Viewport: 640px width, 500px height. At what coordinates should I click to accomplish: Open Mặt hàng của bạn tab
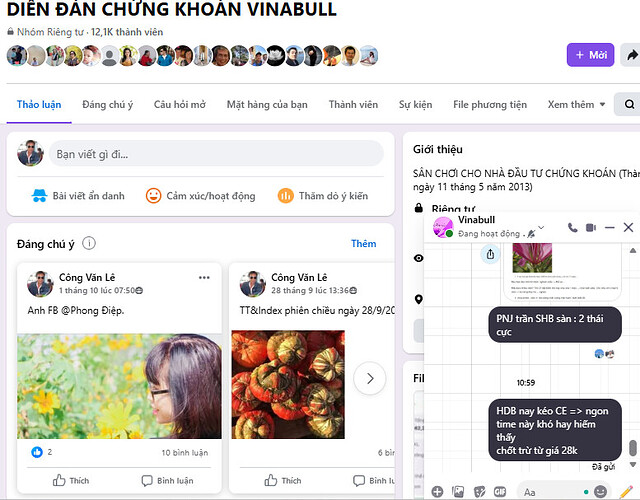point(267,105)
